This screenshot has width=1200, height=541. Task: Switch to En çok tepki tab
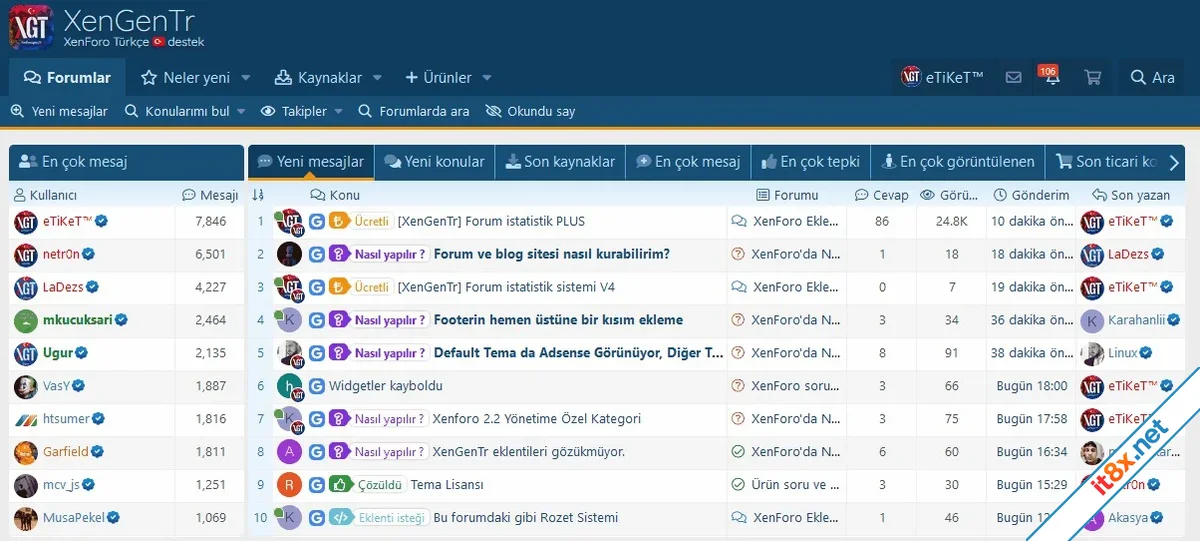click(811, 161)
